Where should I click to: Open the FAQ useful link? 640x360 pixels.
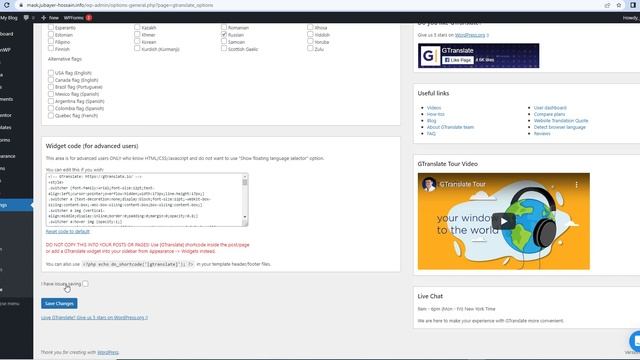pyautogui.click(x=431, y=133)
